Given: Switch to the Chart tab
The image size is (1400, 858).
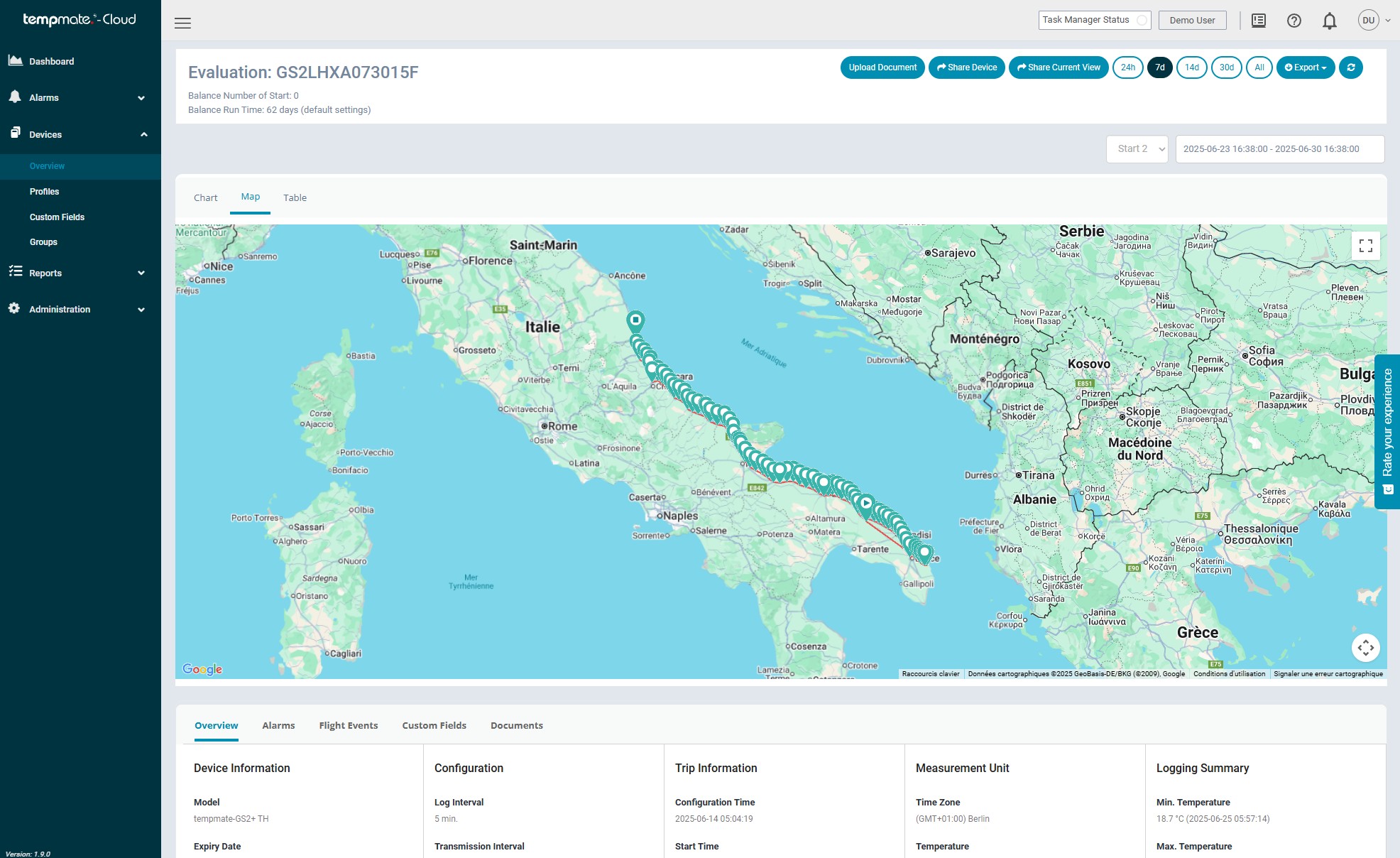Looking at the screenshot, I should [205, 198].
